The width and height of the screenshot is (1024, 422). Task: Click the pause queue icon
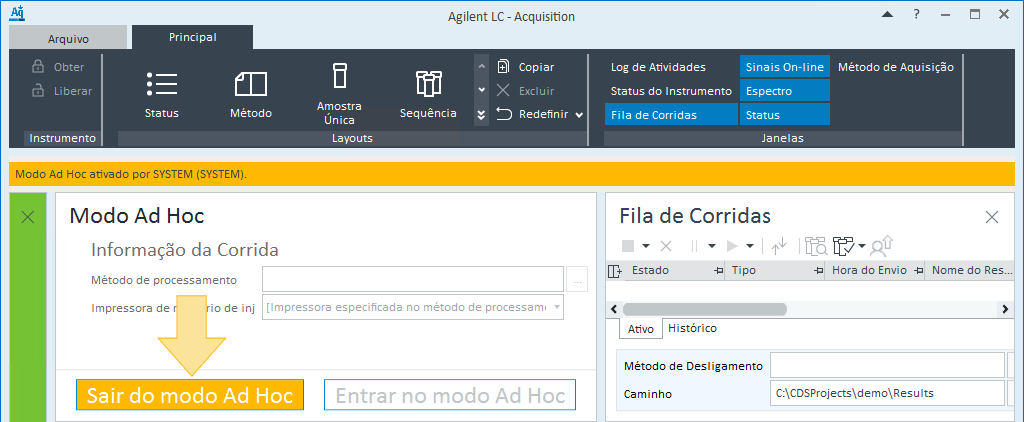point(694,246)
